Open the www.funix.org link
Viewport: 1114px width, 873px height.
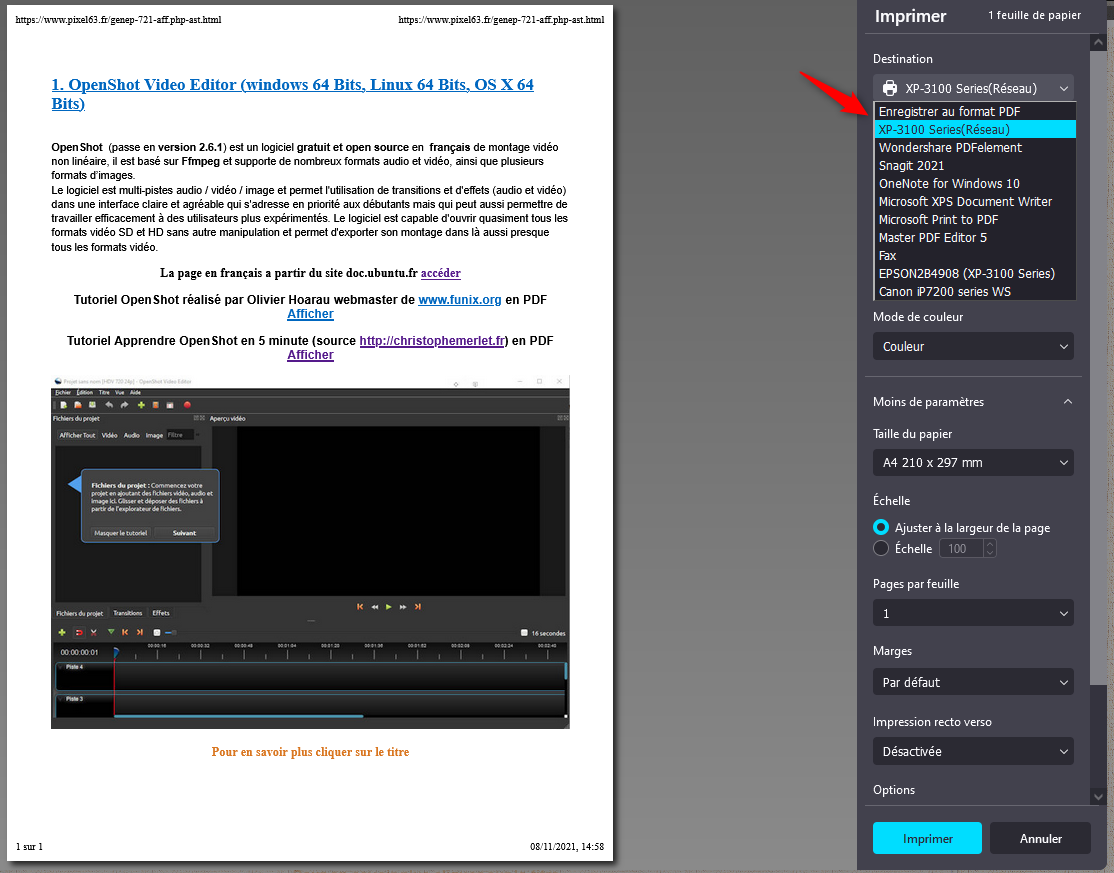click(460, 300)
